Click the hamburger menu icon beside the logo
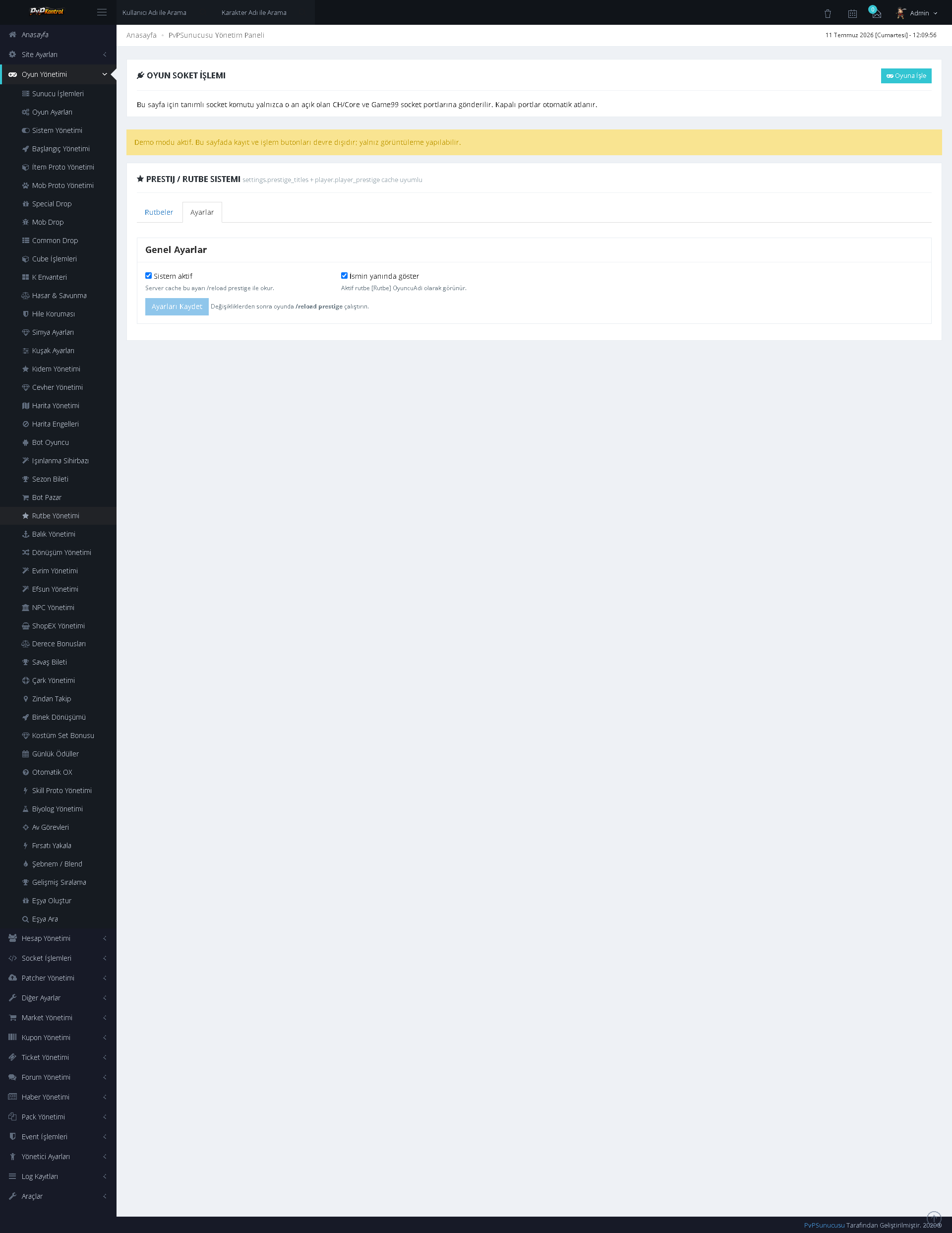This screenshot has width=952, height=1233. [102, 12]
